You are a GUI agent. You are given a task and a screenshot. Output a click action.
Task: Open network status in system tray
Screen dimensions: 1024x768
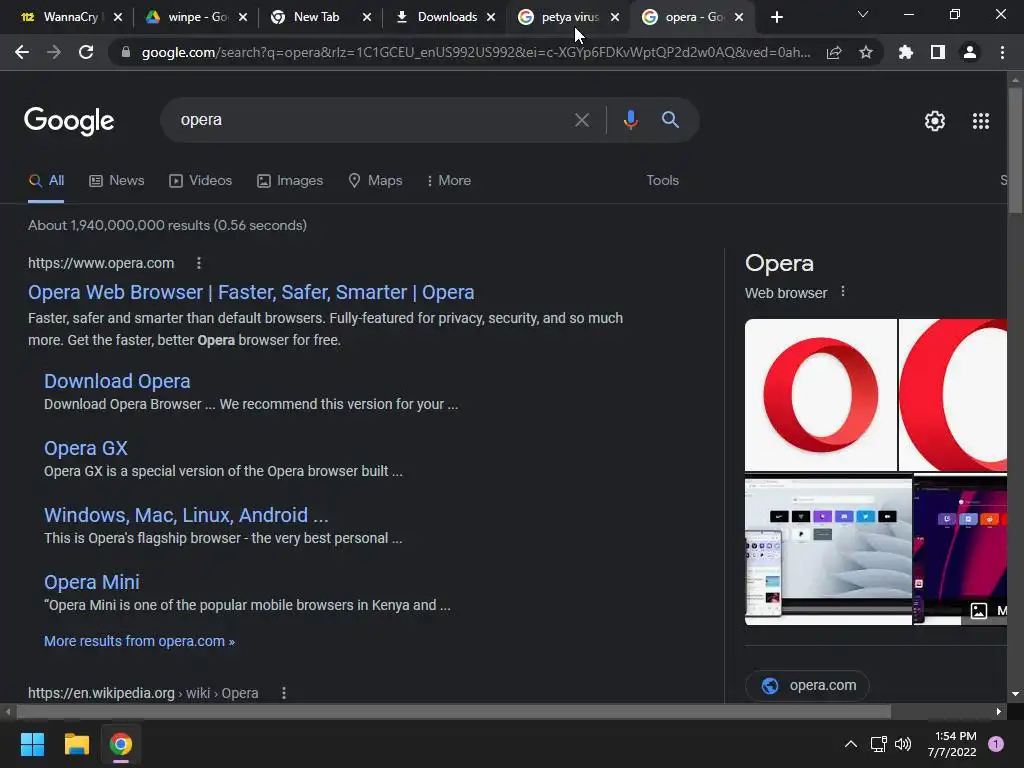(878, 744)
